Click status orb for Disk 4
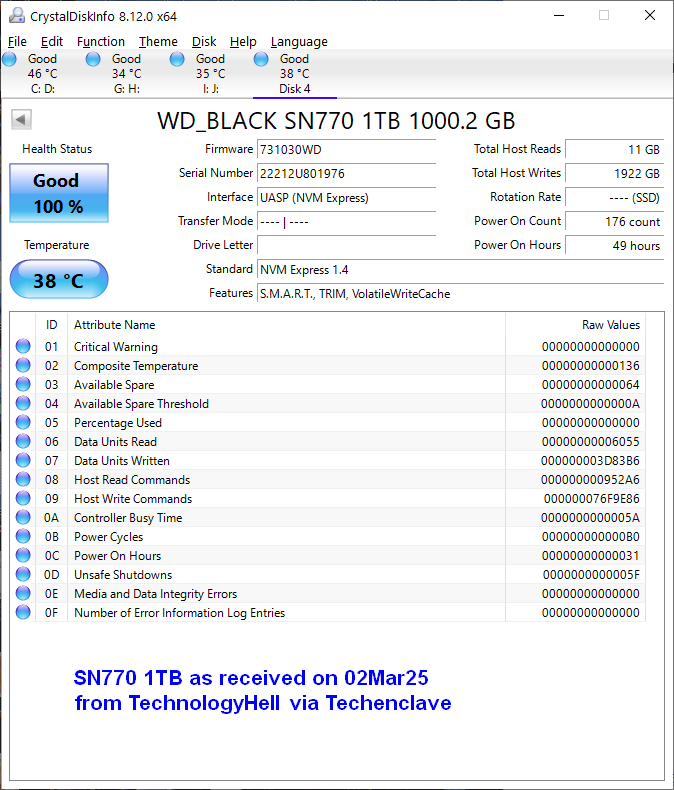 261,59
